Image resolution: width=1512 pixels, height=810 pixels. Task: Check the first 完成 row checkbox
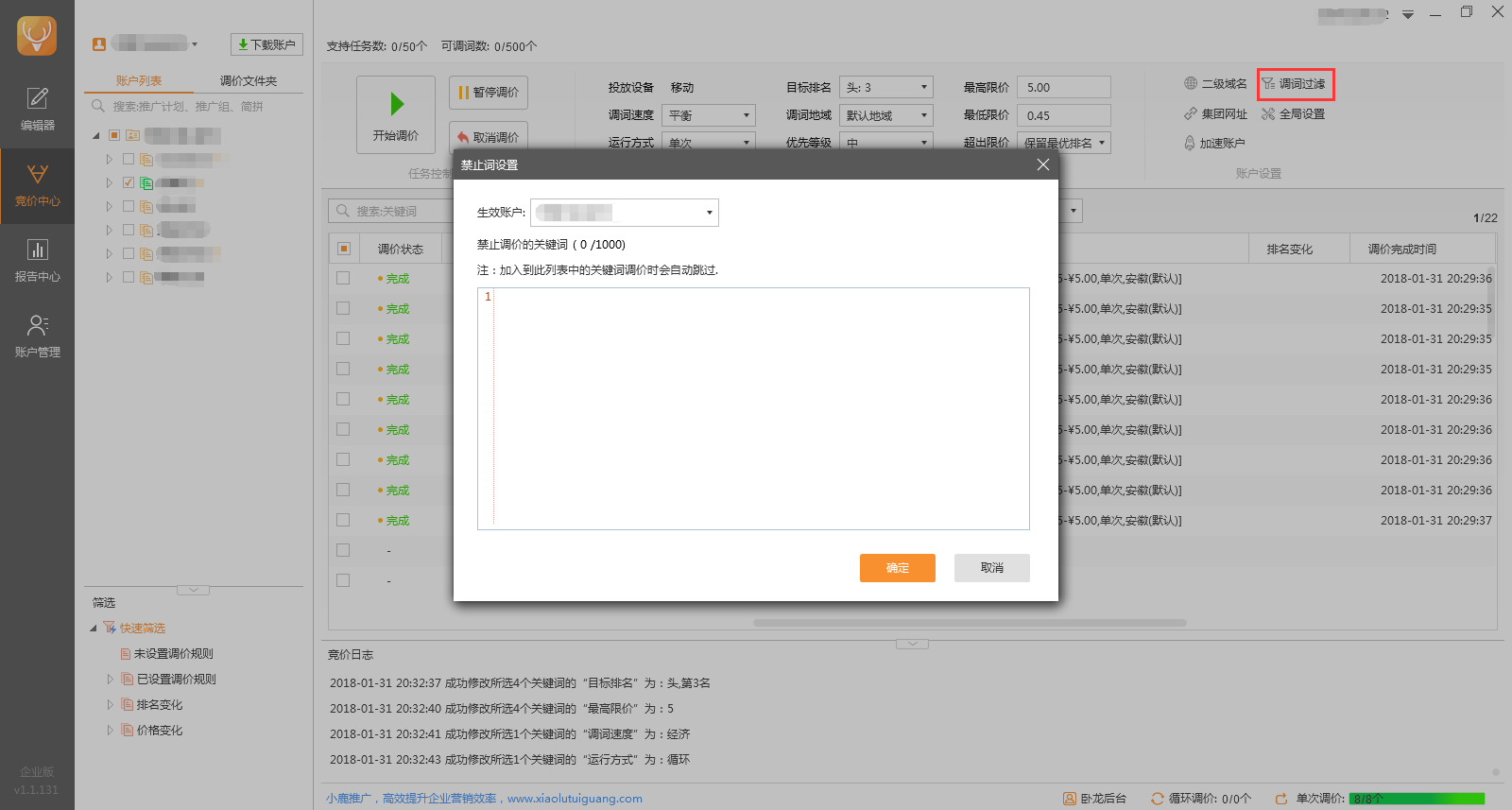pos(343,278)
